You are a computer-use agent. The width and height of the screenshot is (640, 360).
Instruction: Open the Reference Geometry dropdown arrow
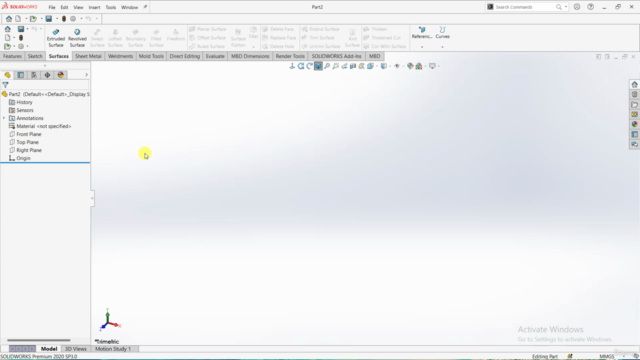pos(422,47)
